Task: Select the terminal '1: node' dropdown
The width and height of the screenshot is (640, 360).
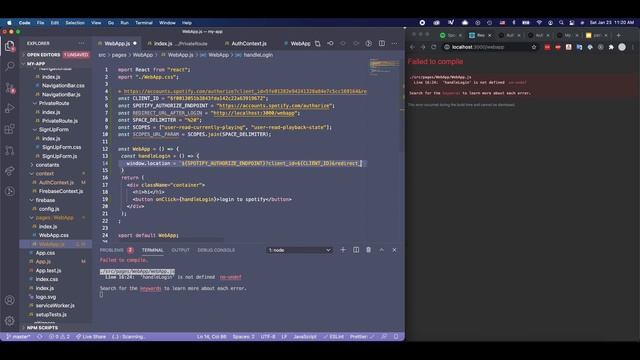Action: [x=299, y=250]
